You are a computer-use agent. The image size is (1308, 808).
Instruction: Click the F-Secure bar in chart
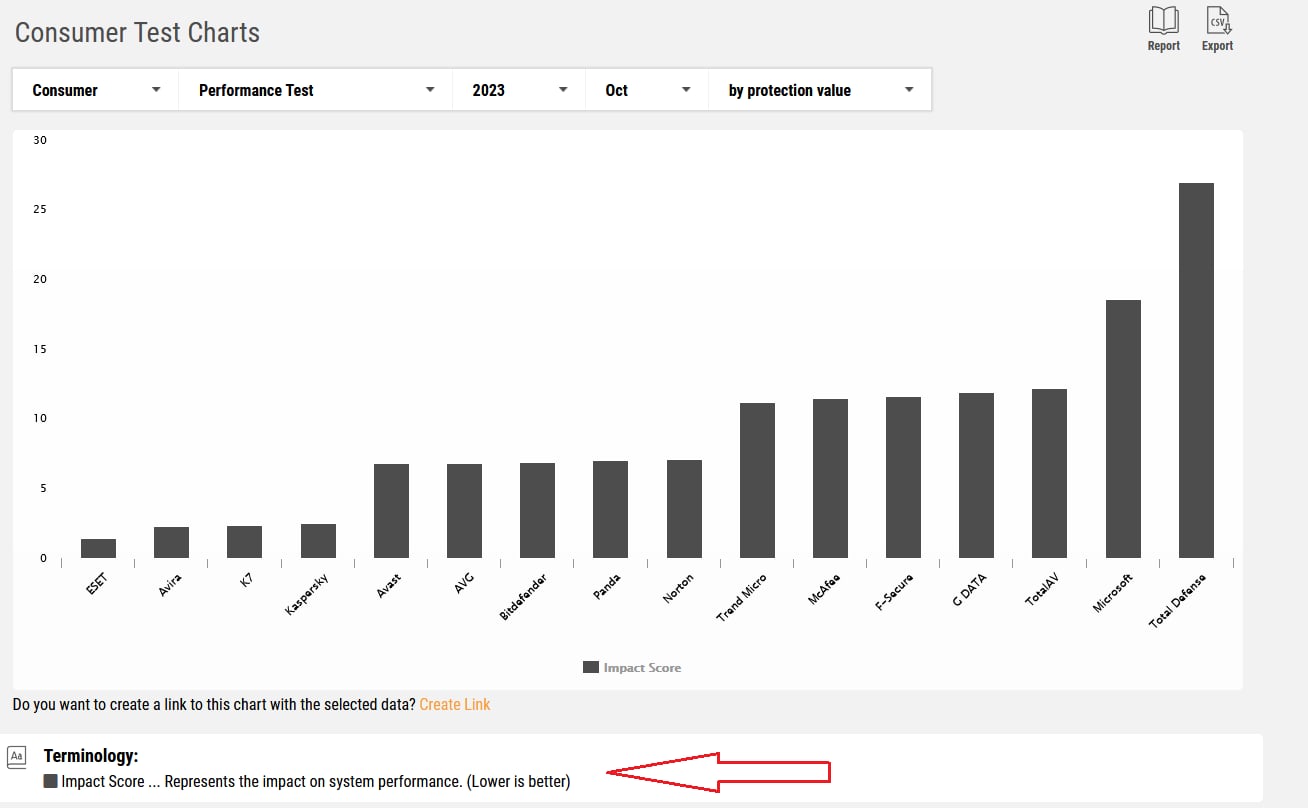click(903, 477)
